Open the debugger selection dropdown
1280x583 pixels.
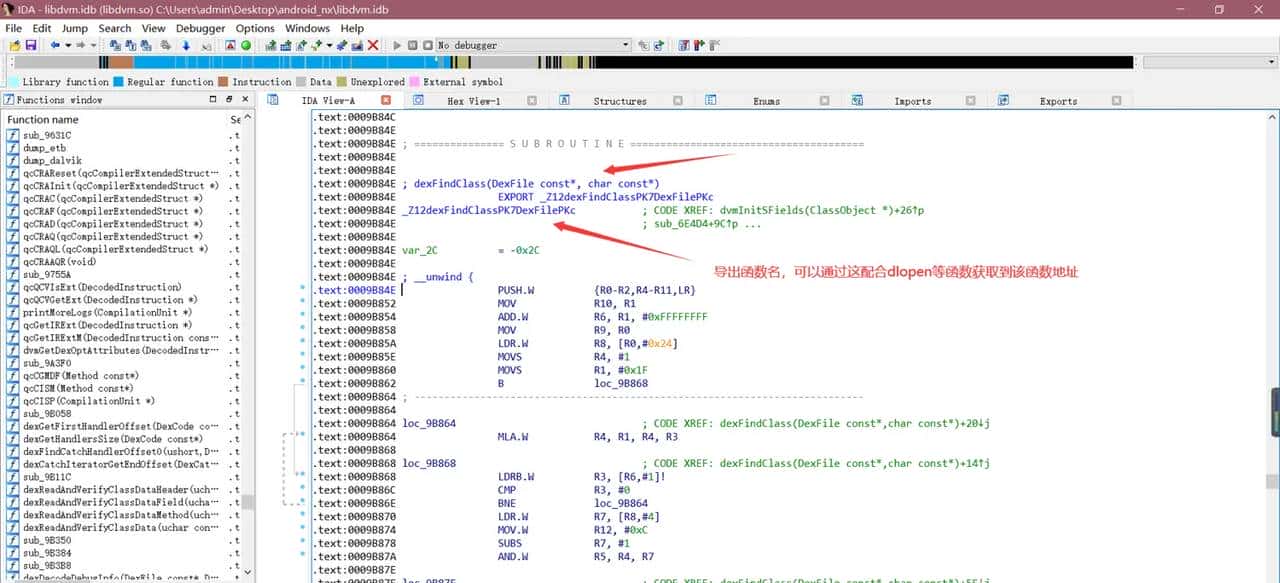point(626,45)
